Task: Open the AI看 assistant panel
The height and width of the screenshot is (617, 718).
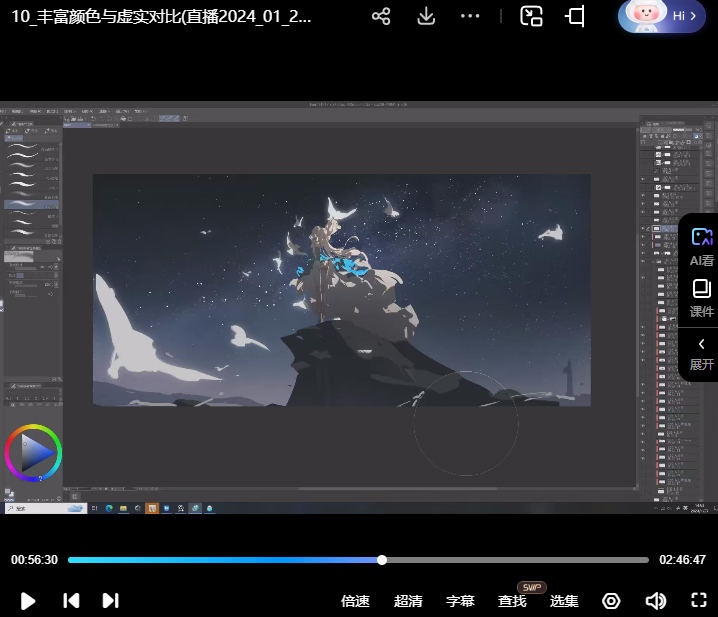Action: (701, 245)
